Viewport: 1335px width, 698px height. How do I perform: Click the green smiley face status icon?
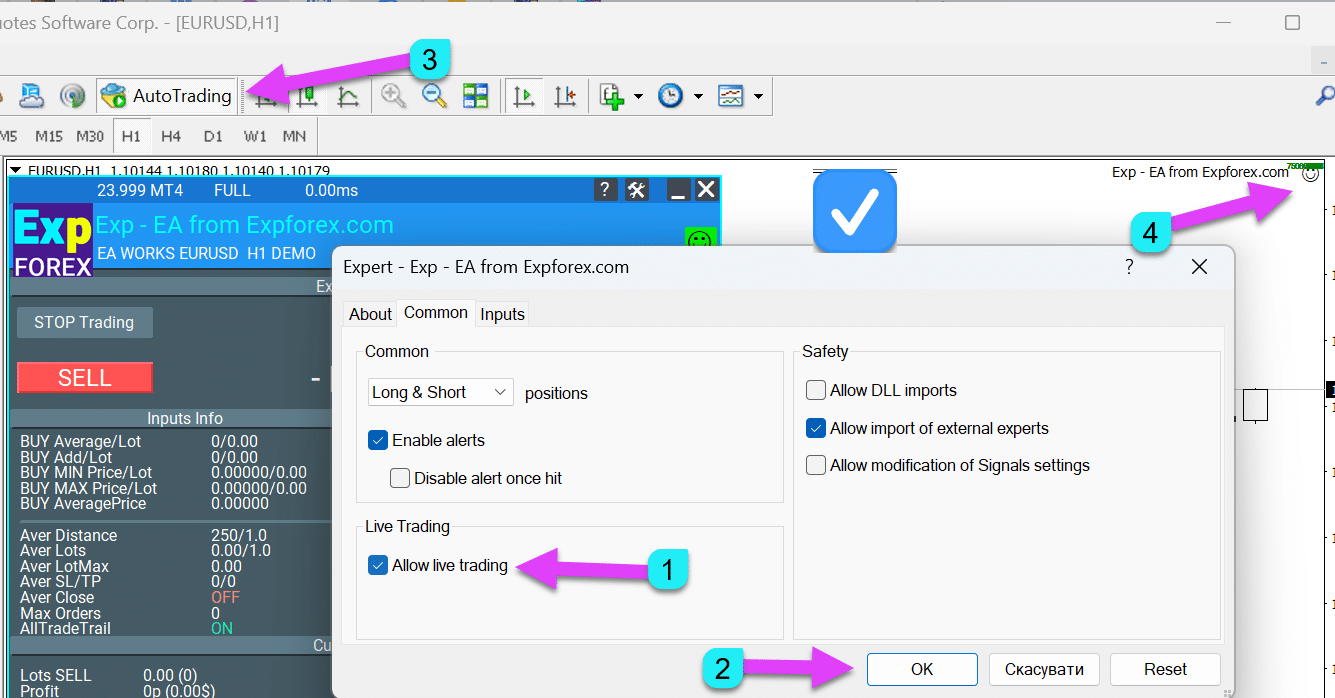[700, 240]
